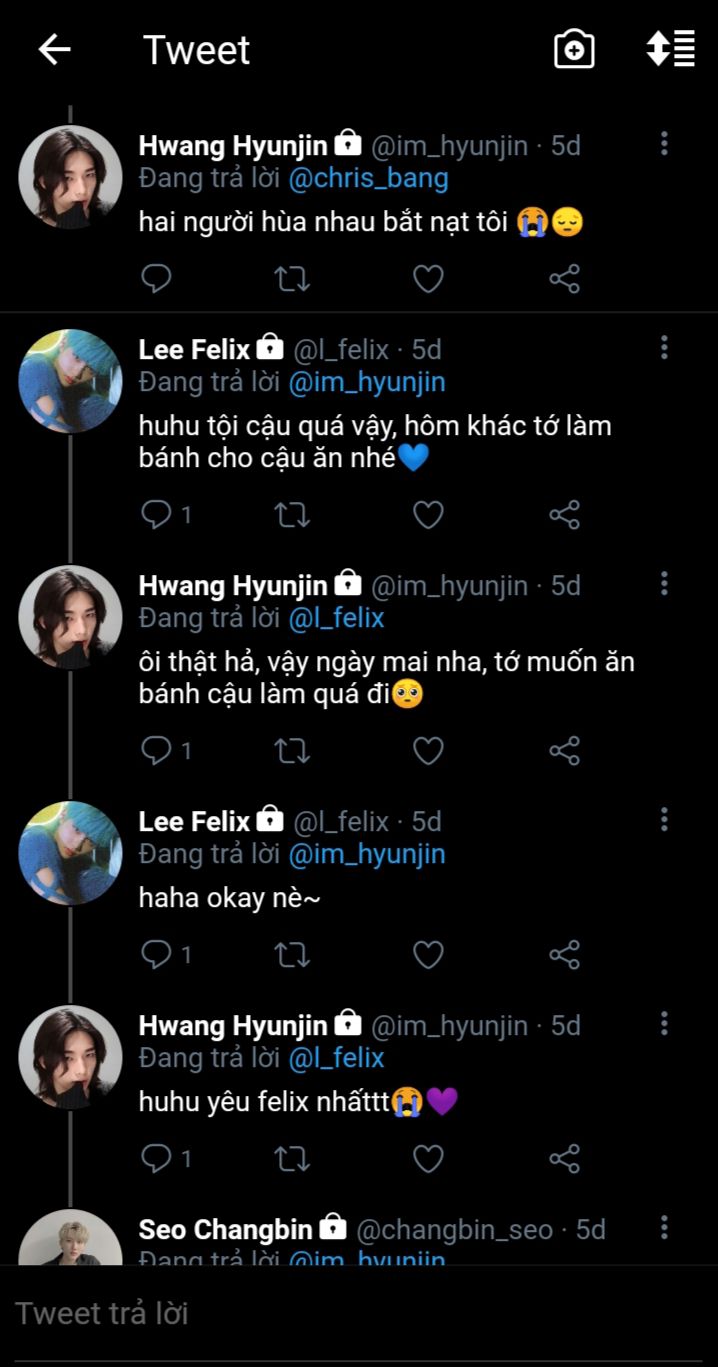Screen dimensions: 718x1367
Task: Tap the back arrow in the header
Action: point(55,50)
